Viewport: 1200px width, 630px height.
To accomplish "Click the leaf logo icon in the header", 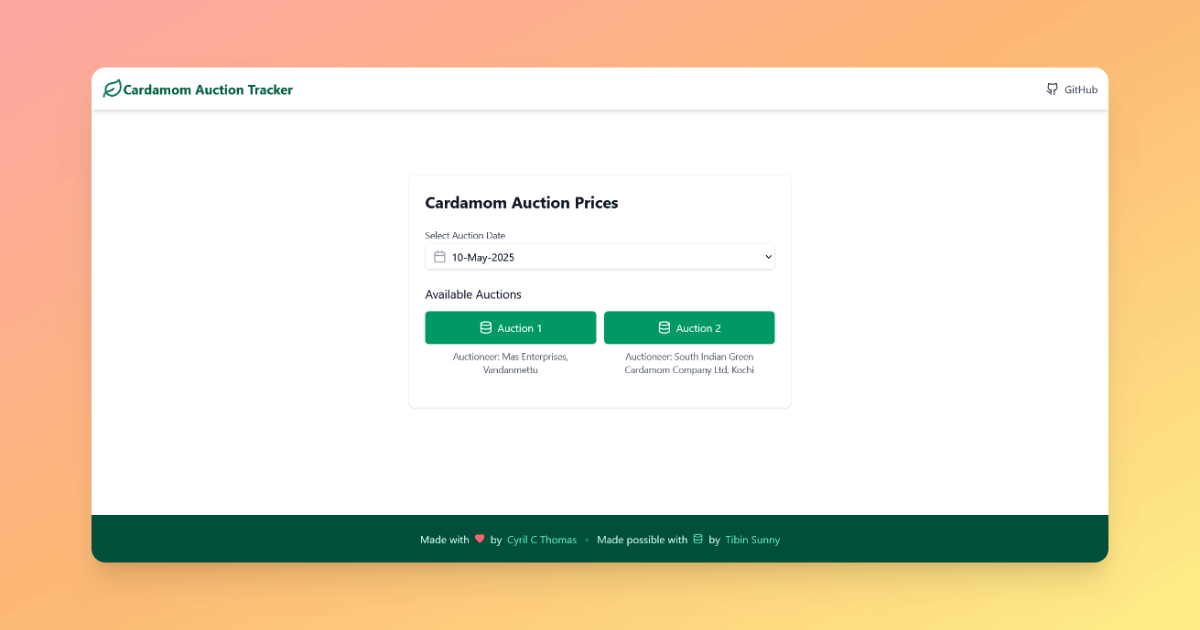I will 112,89.
